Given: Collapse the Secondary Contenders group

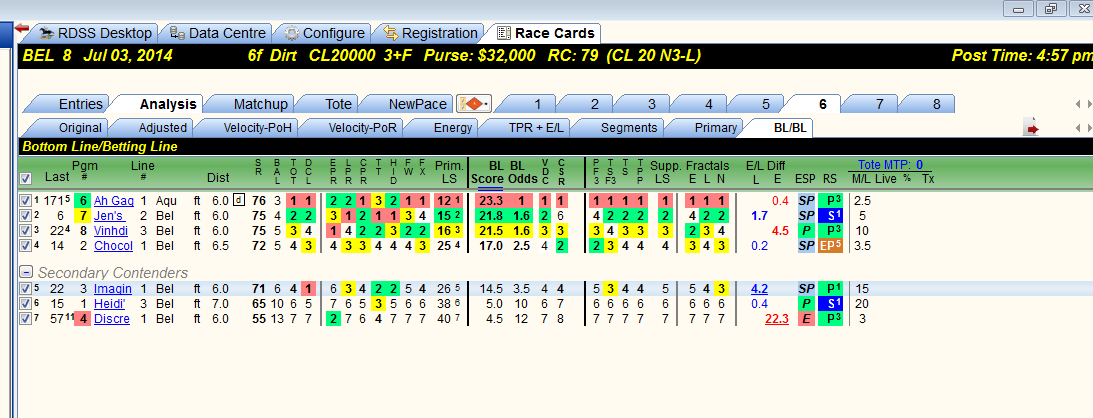Looking at the screenshot, I should click(26, 272).
